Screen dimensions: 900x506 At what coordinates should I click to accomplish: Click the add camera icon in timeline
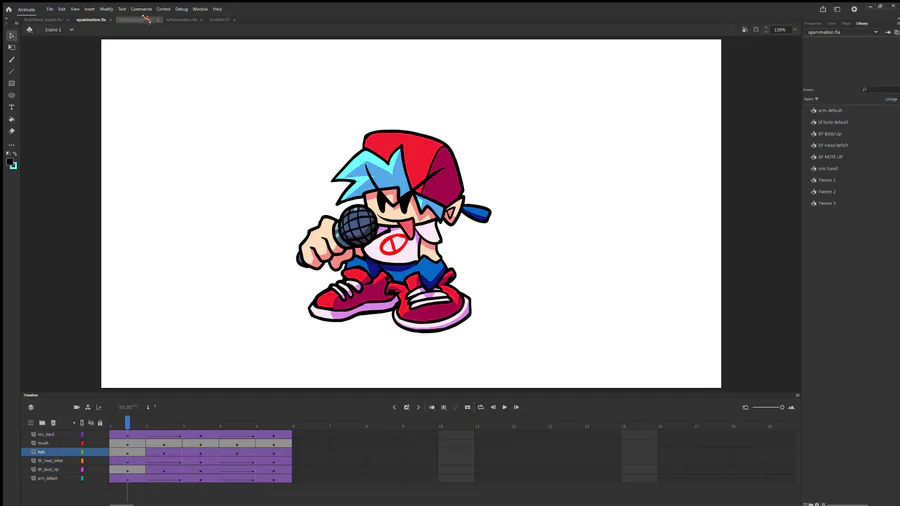pos(76,407)
